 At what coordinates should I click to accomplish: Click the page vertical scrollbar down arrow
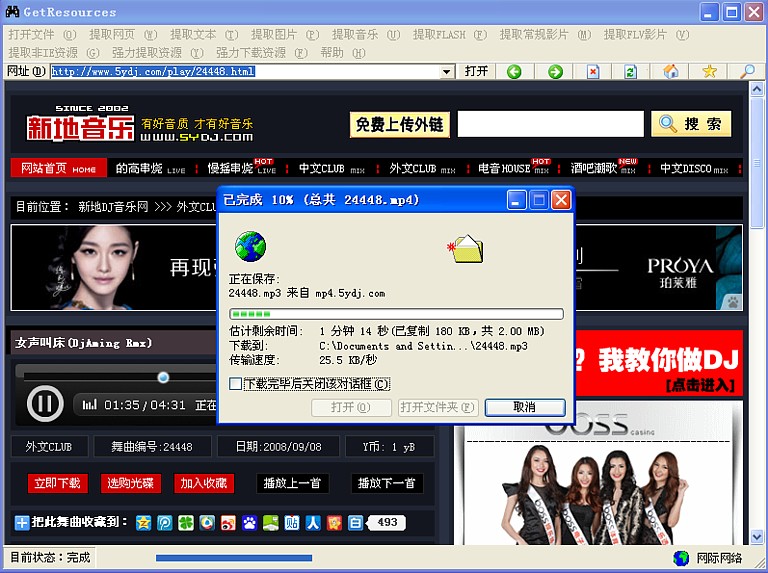click(x=756, y=537)
